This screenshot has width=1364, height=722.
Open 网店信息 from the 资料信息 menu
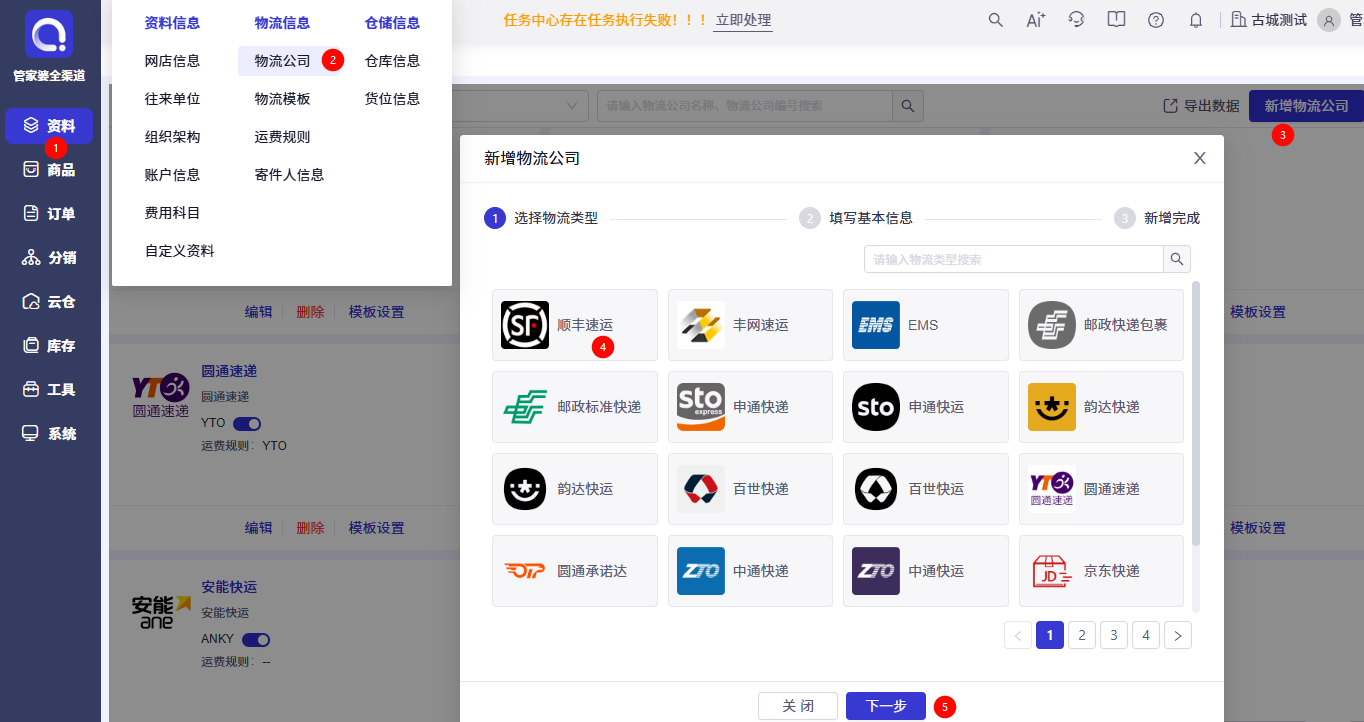click(x=173, y=61)
